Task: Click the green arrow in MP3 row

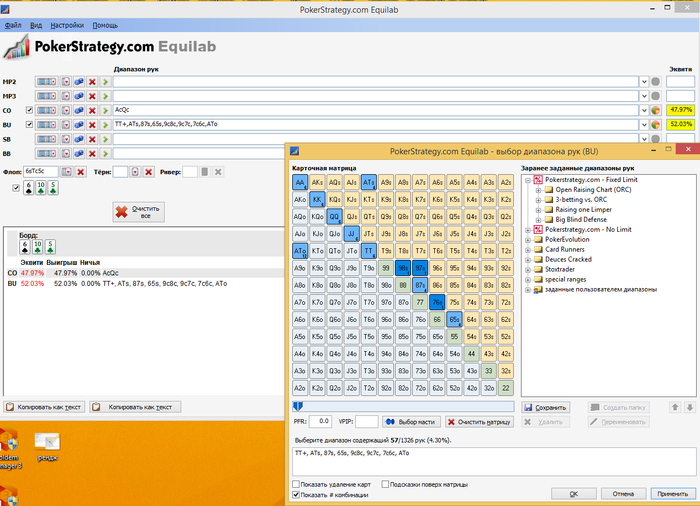Action: tap(105, 96)
